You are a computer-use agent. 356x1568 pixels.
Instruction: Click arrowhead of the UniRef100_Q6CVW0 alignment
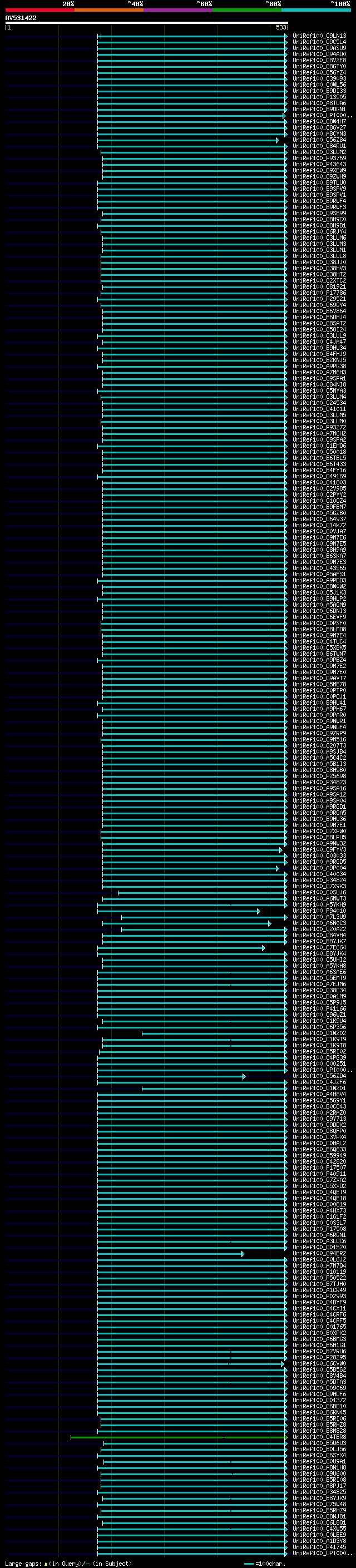click(x=283, y=1364)
